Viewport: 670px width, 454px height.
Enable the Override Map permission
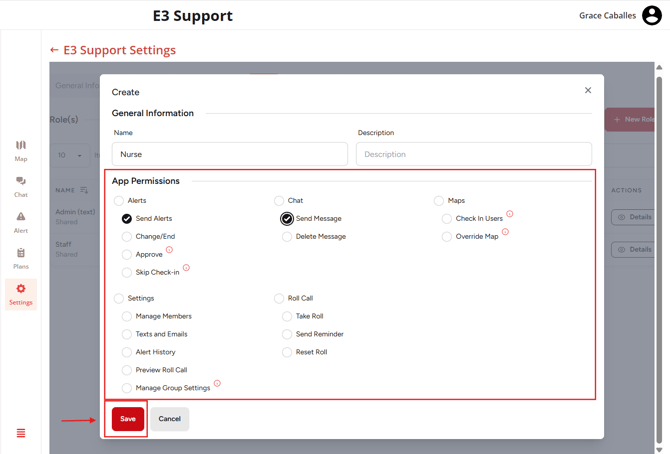[x=447, y=237]
